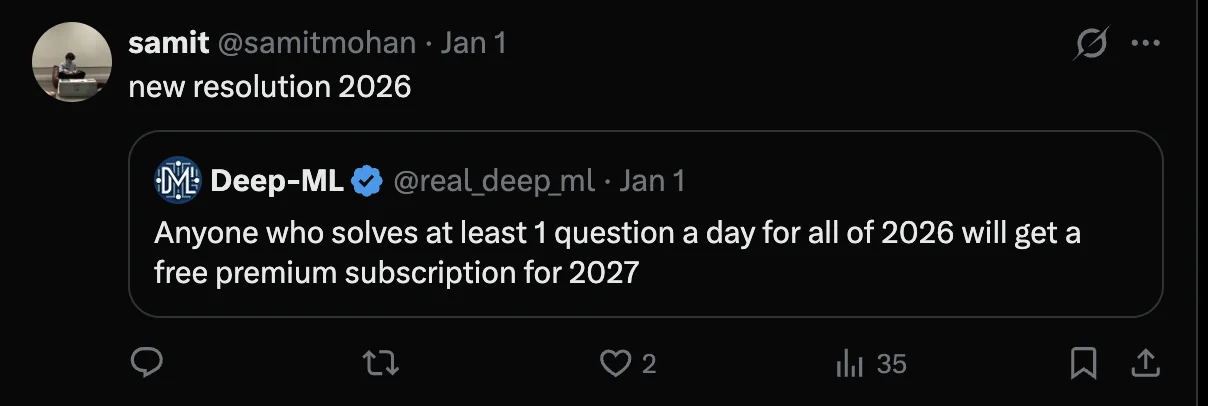Open samit's profile picture
Viewport: 1208px width, 406px height.
(70, 62)
